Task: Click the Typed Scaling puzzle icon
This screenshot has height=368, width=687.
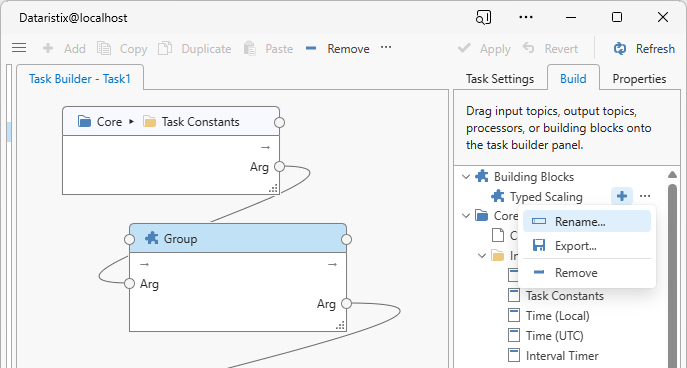Action: pos(498,196)
